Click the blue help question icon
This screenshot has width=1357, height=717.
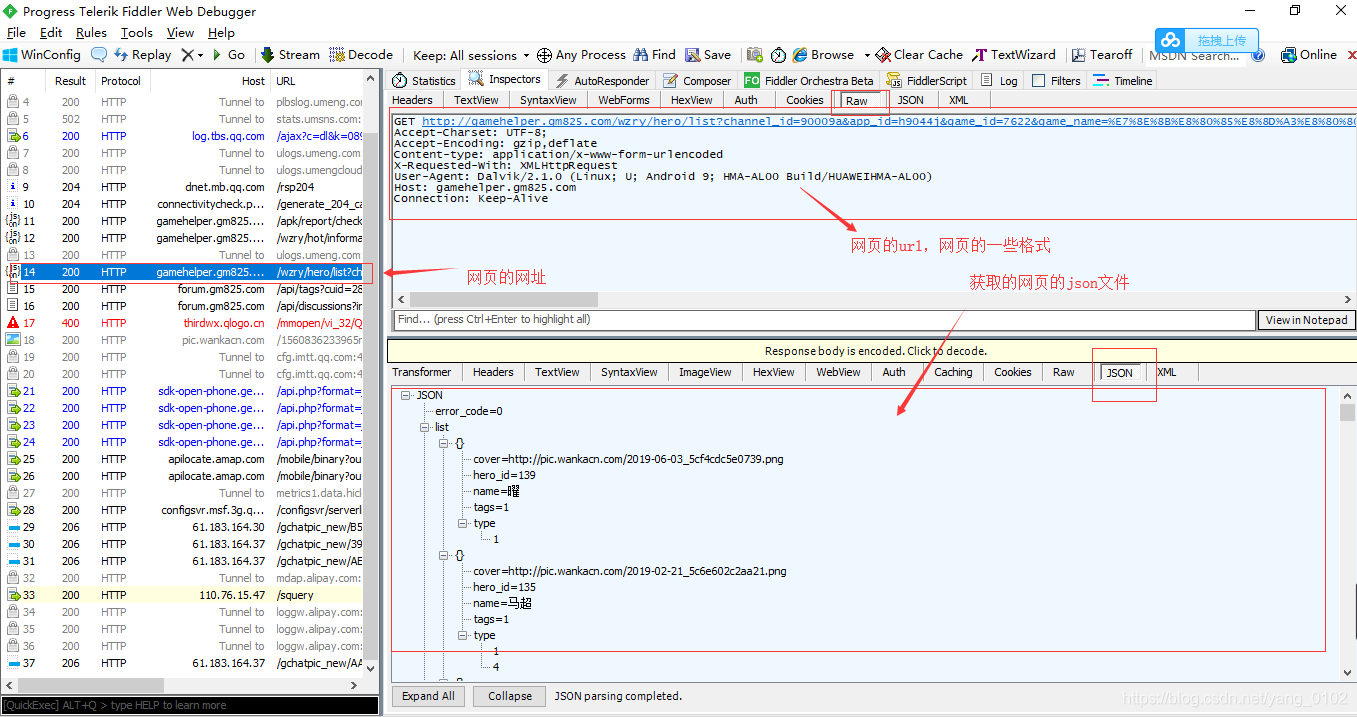point(1258,55)
